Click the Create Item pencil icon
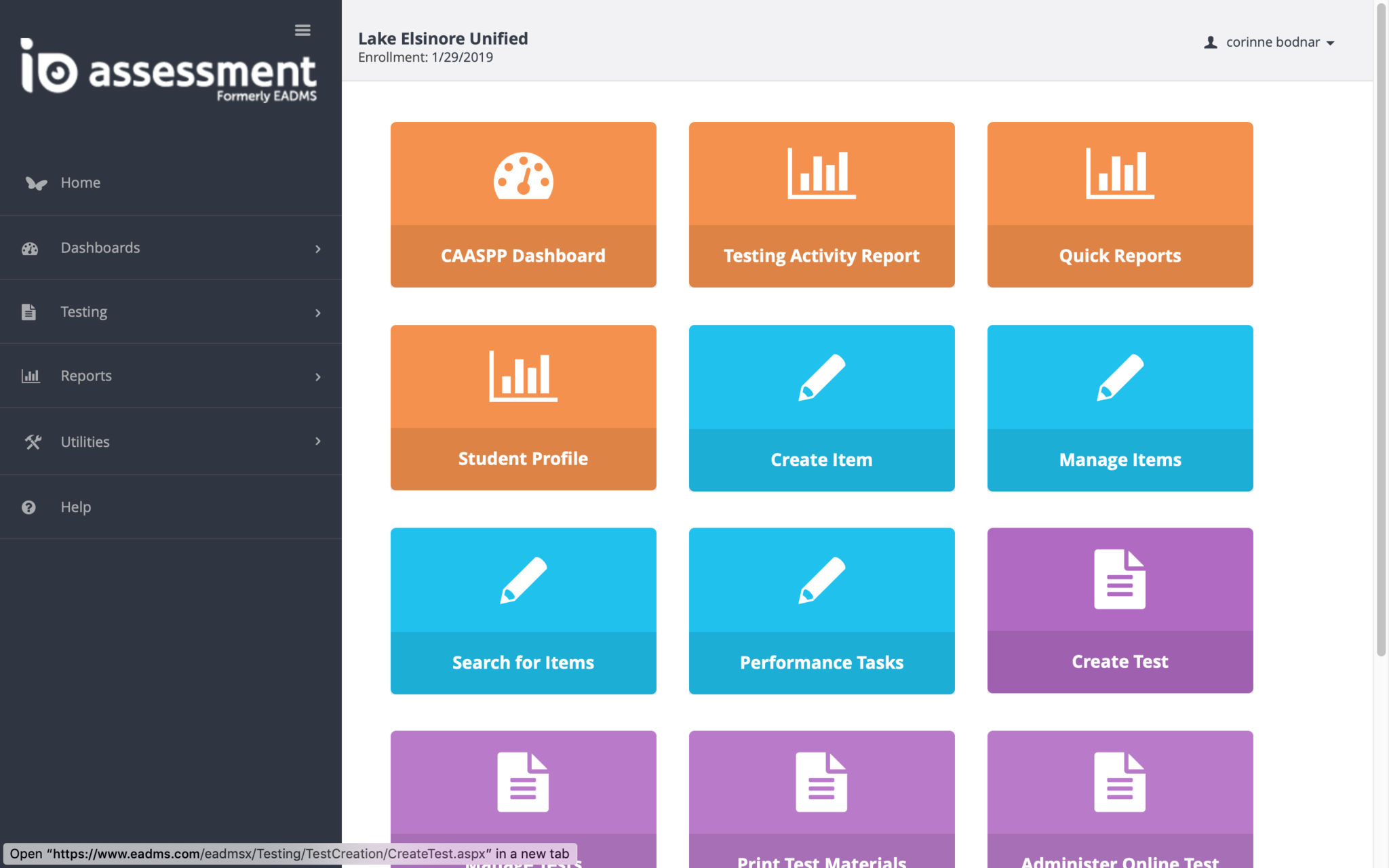This screenshot has height=868, width=1389. 821,377
